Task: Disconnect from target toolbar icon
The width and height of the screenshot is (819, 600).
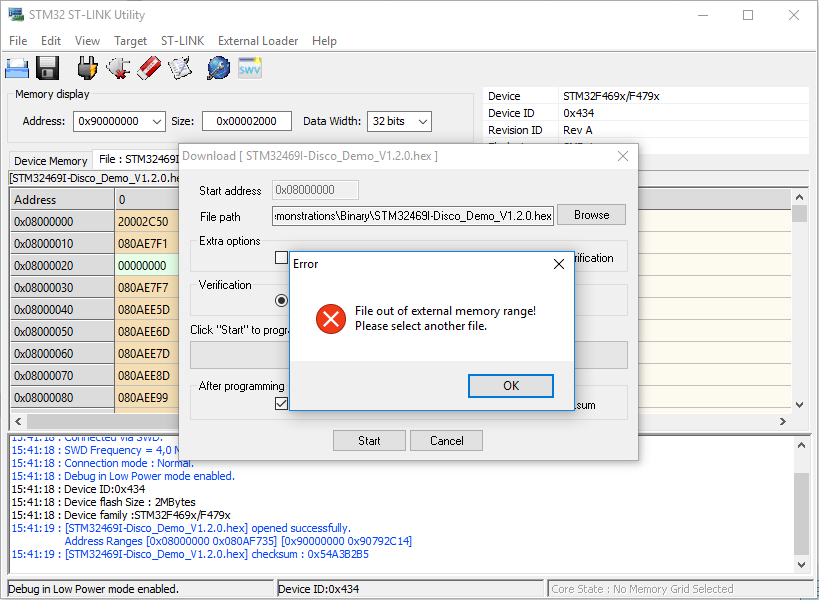Action: pyautogui.click(x=119, y=68)
